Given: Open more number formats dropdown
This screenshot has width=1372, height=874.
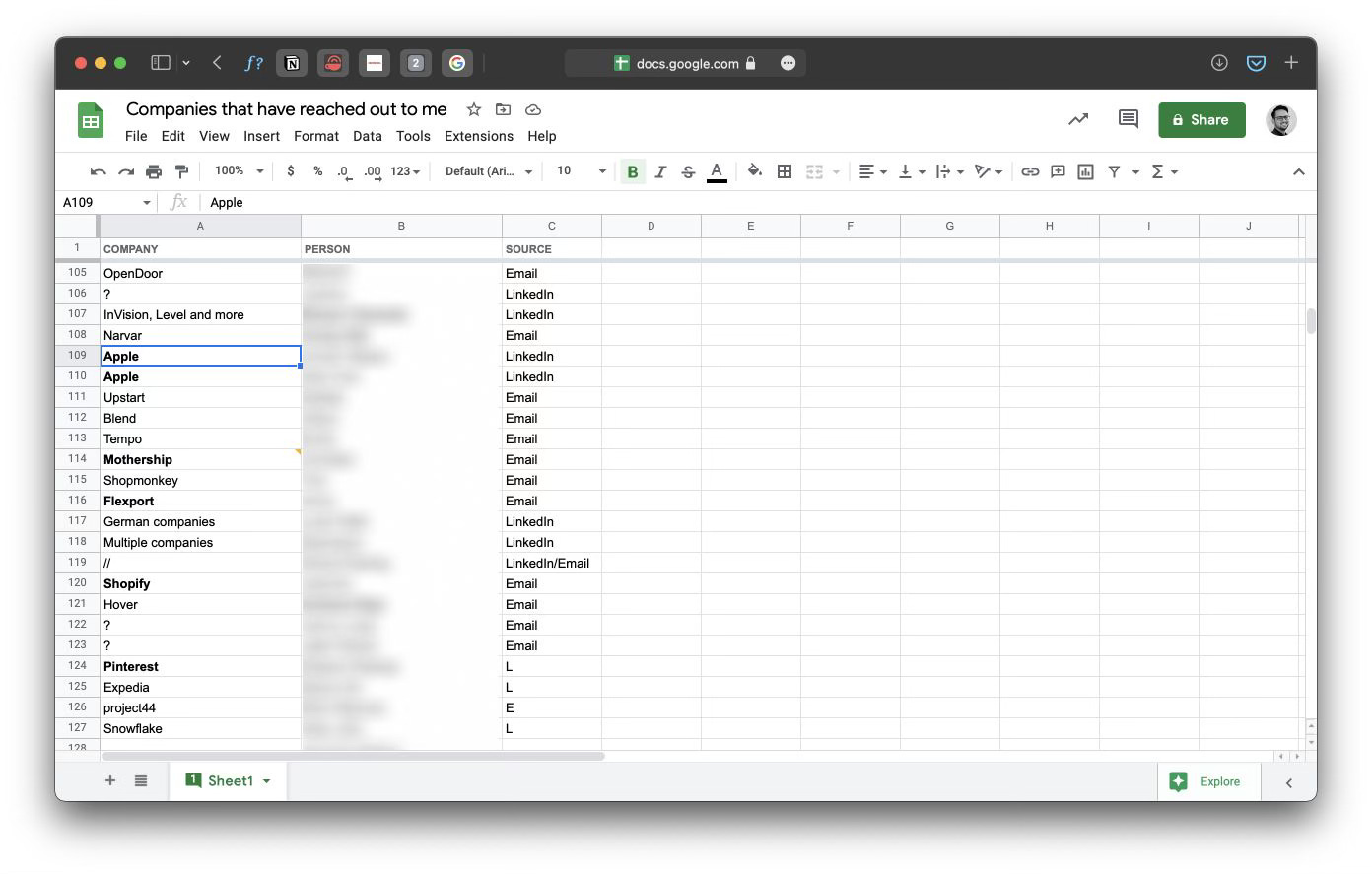Looking at the screenshot, I should click(405, 171).
